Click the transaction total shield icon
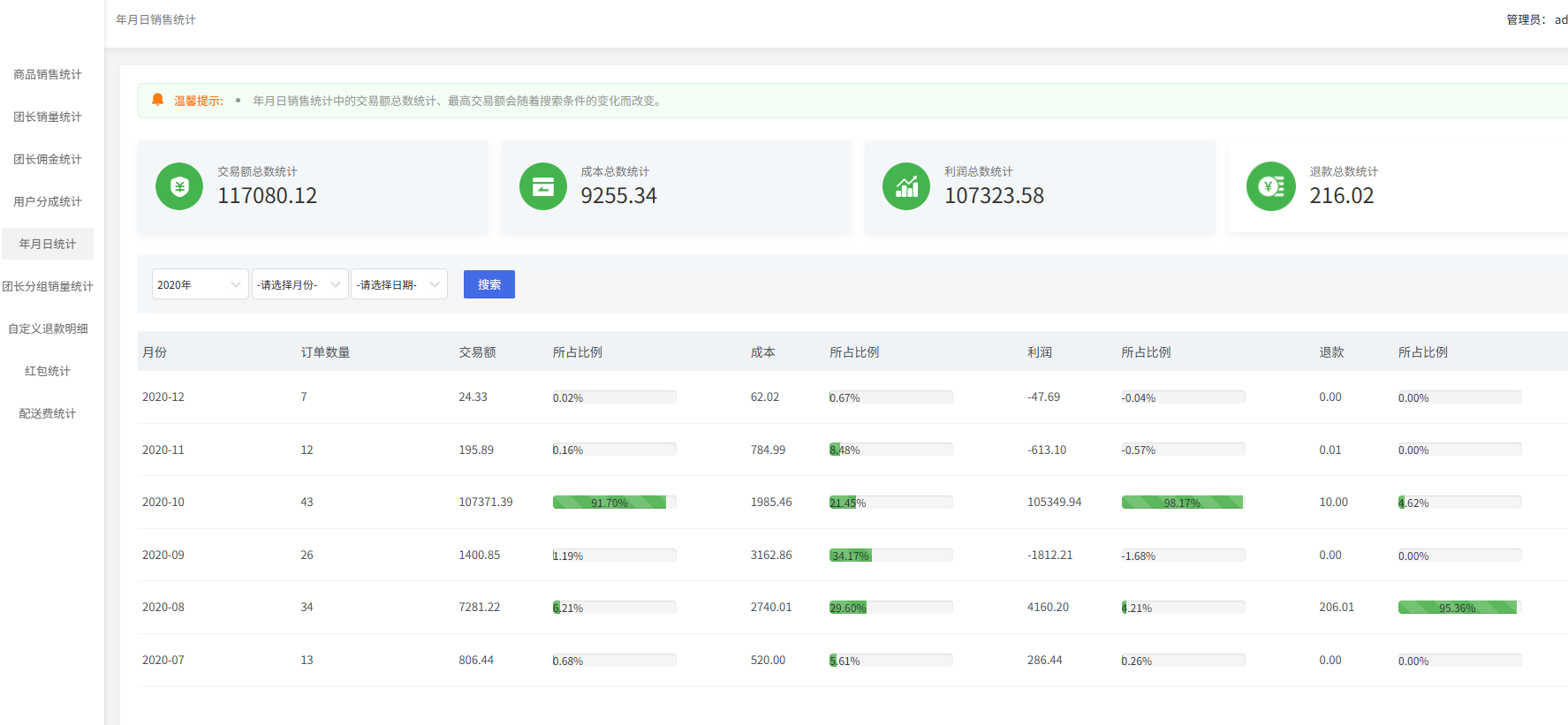The width and height of the screenshot is (1568, 725). point(179,186)
